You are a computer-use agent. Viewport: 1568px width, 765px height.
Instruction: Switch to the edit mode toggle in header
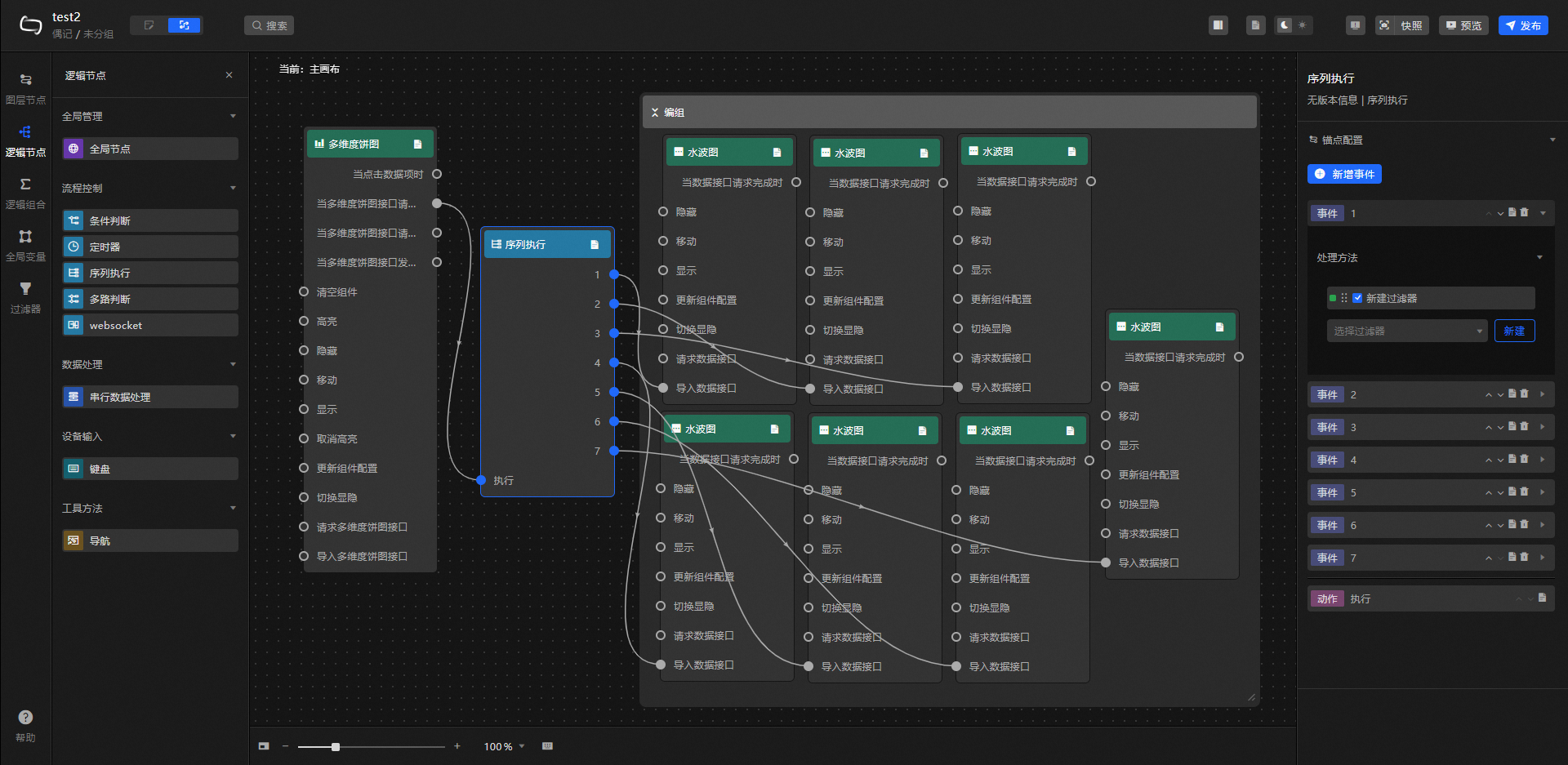[149, 25]
